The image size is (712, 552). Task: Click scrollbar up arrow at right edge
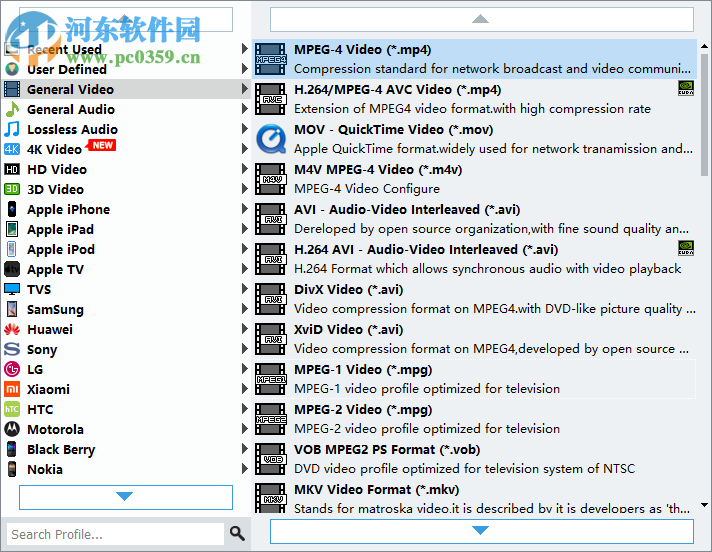pyautogui.click(x=704, y=46)
